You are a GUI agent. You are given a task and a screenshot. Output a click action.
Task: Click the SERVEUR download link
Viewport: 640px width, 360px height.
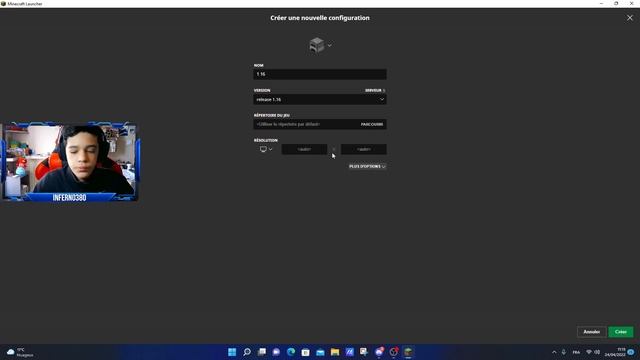pyautogui.click(x=375, y=90)
